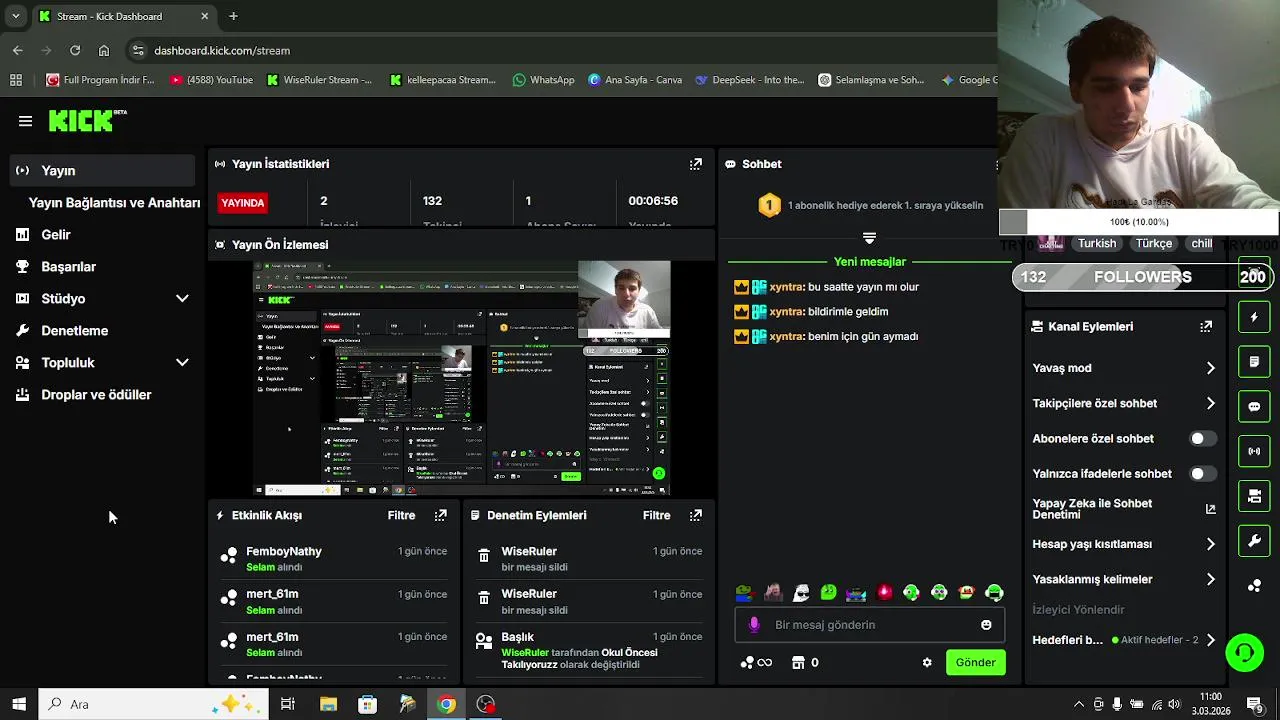
Task: Click the purple microphone icon in the message box
Action: [x=754, y=624]
